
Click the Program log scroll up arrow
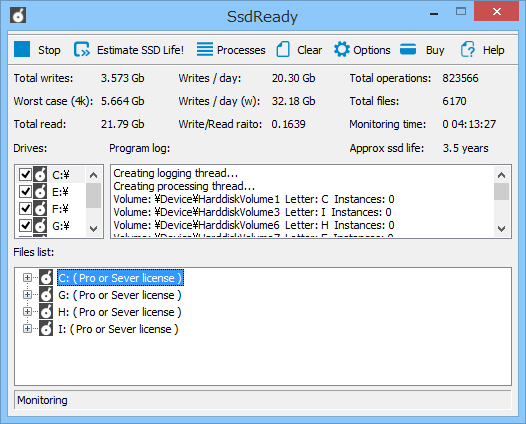click(x=502, y=175)
